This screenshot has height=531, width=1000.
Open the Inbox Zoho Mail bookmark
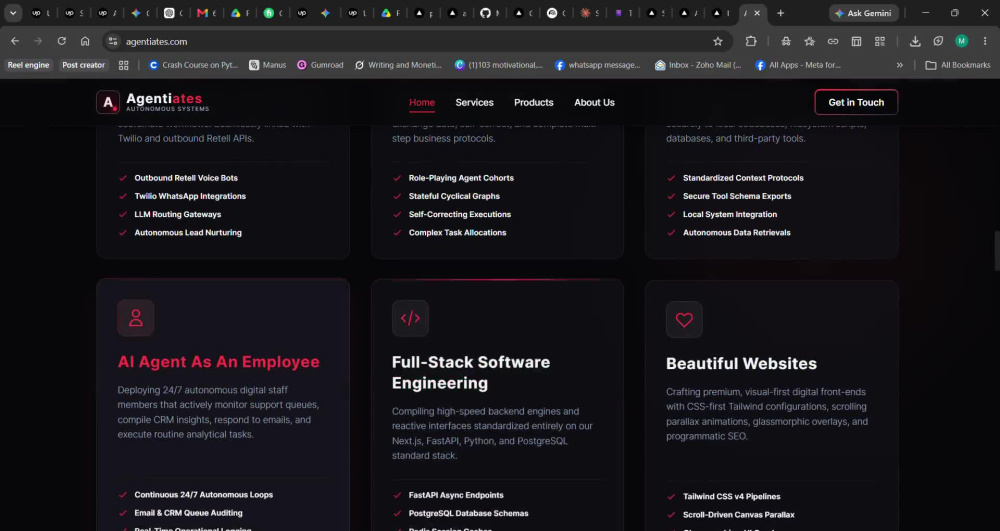[x=699, y=65]
